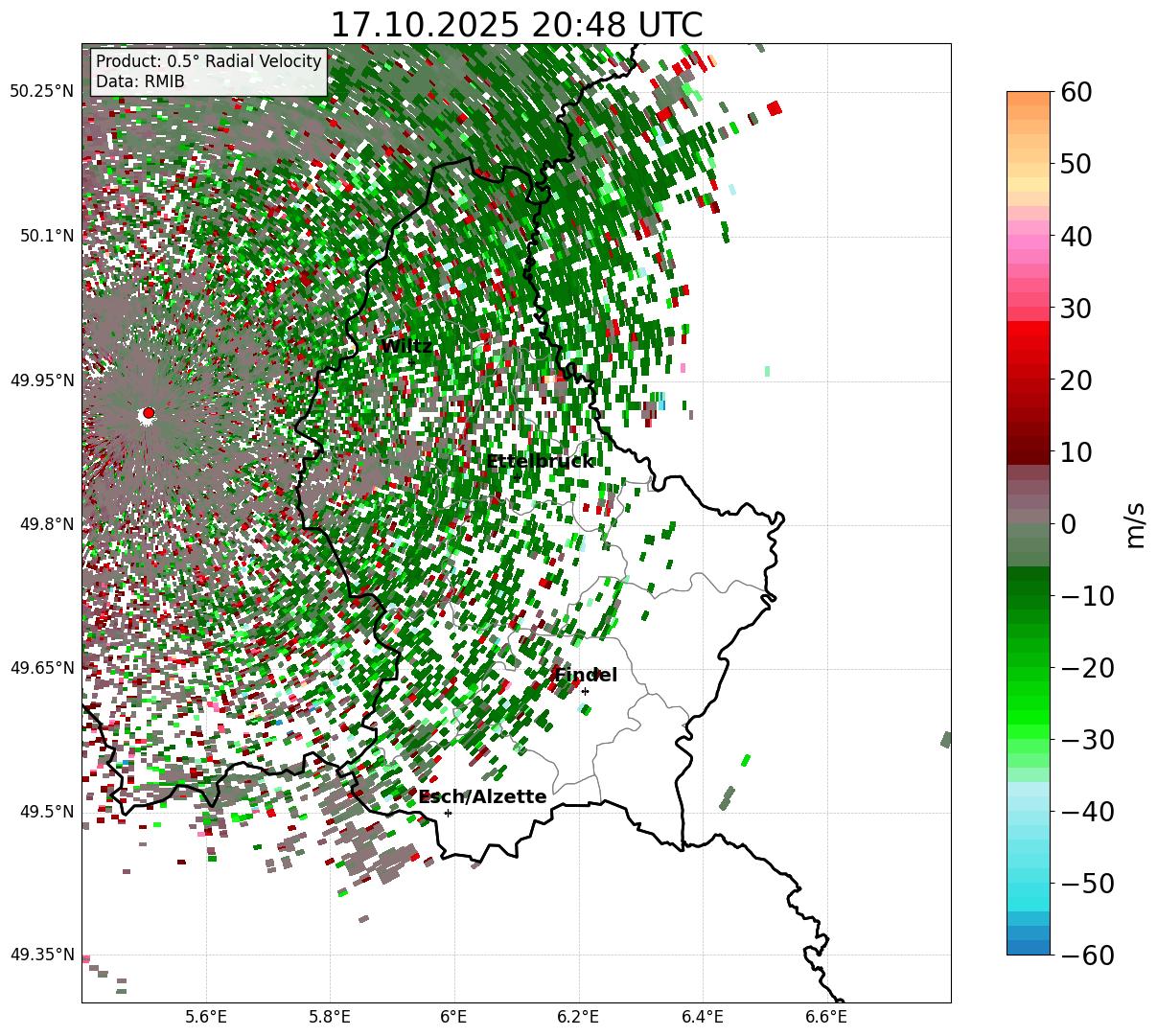Click the Product: 0.5° Radial Velocity text
The image size is (1157, 1036).
tap(209, 62)
